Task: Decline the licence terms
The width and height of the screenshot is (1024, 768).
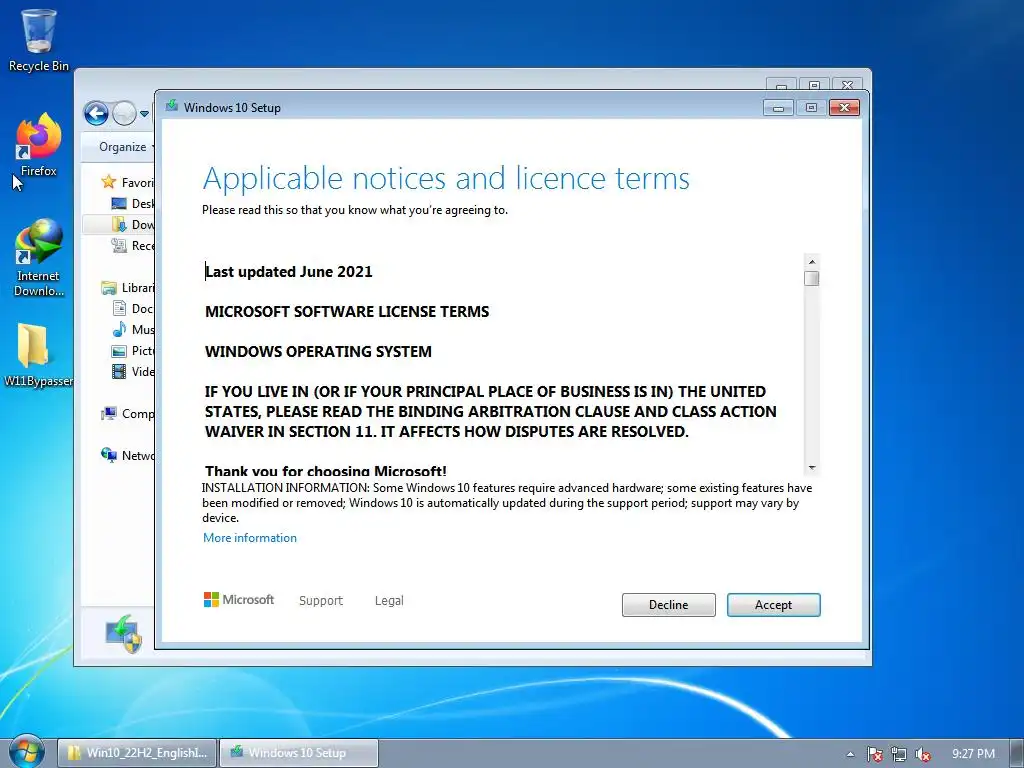Action: click(668, 605)
